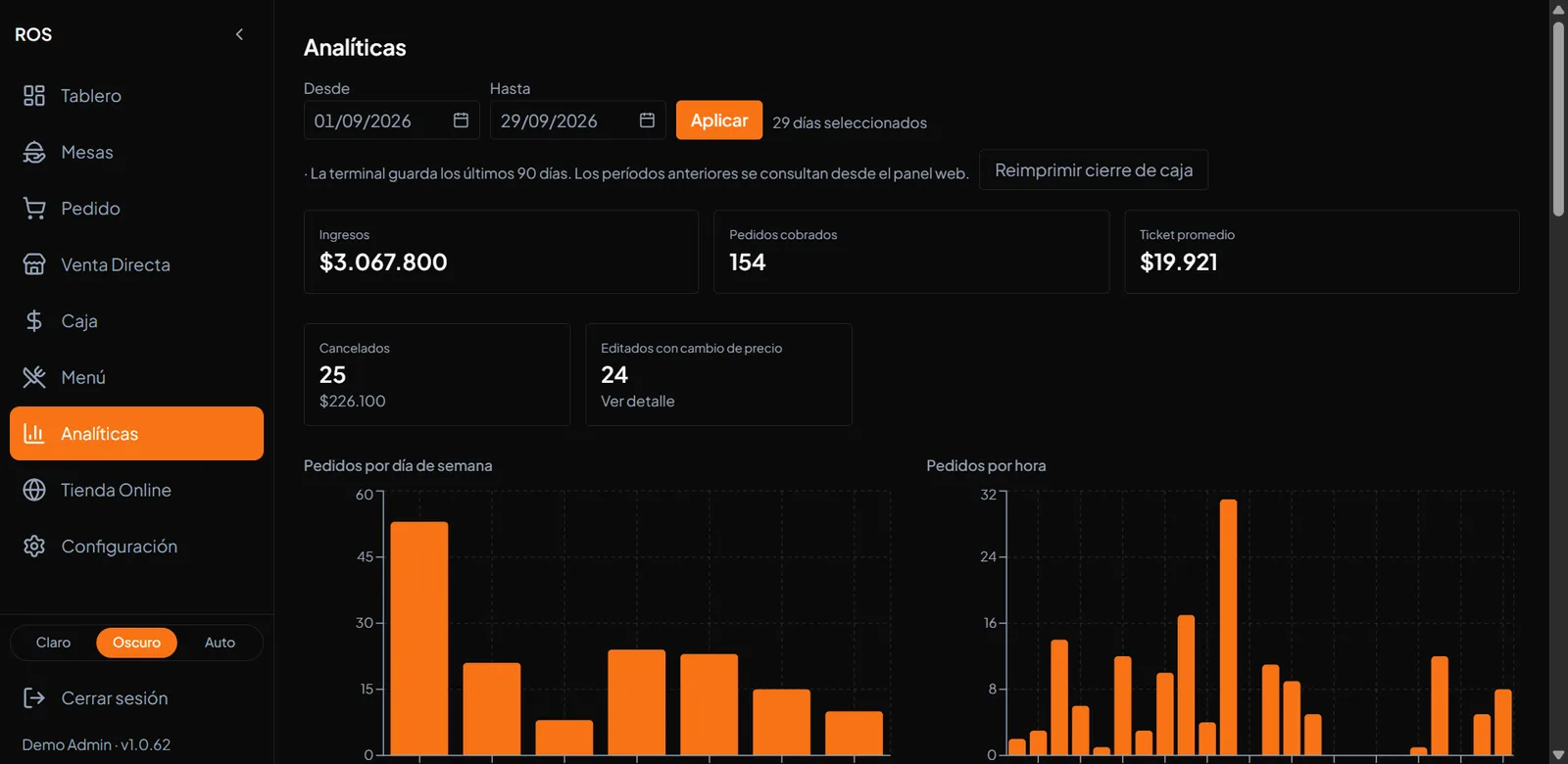The image size is (1568, 764).
Task: Click the Desde date field 01/09/2026
Action: (x=391, y=120)
